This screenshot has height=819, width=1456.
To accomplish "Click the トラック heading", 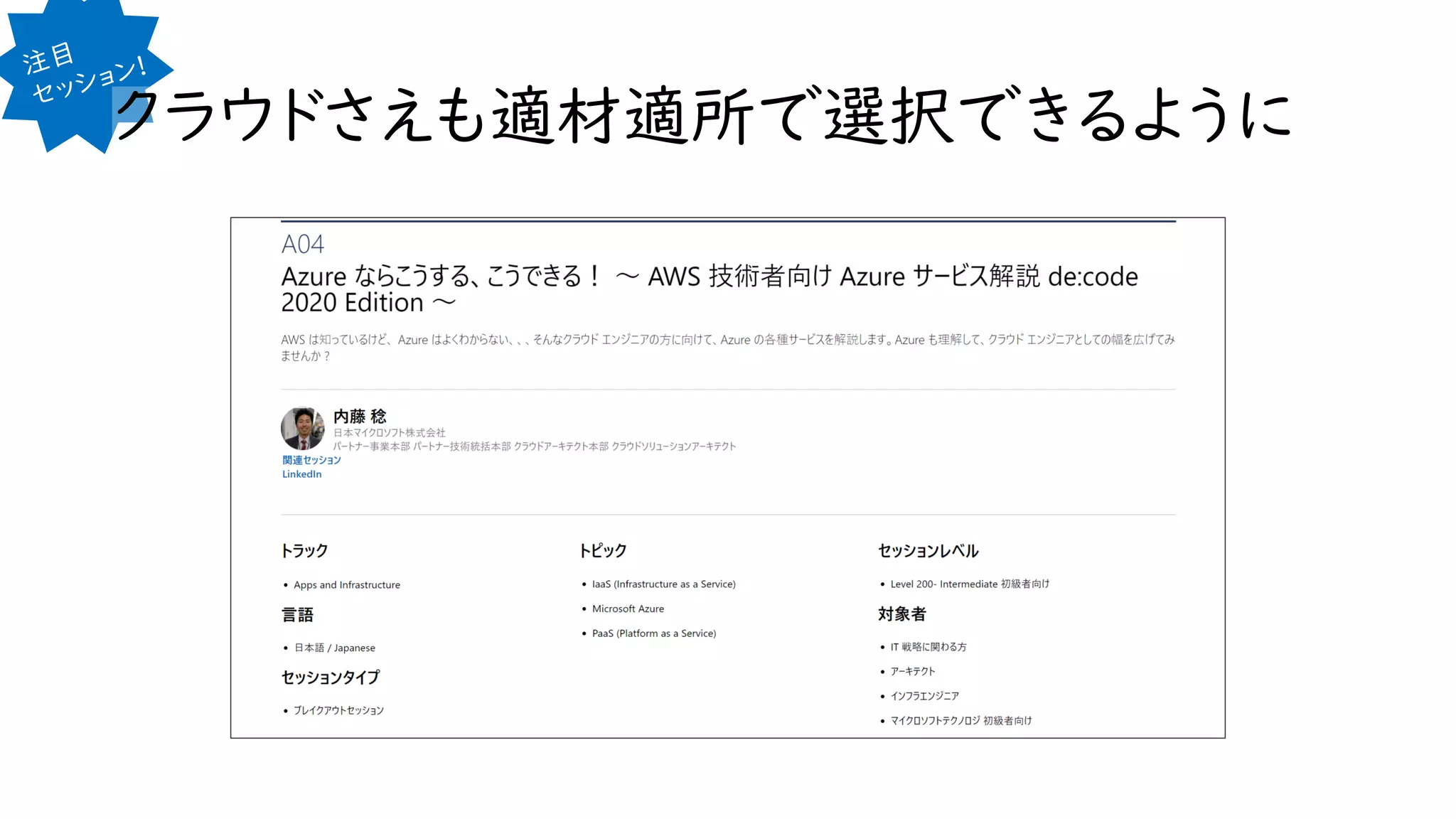I will (x=304, y=550).
